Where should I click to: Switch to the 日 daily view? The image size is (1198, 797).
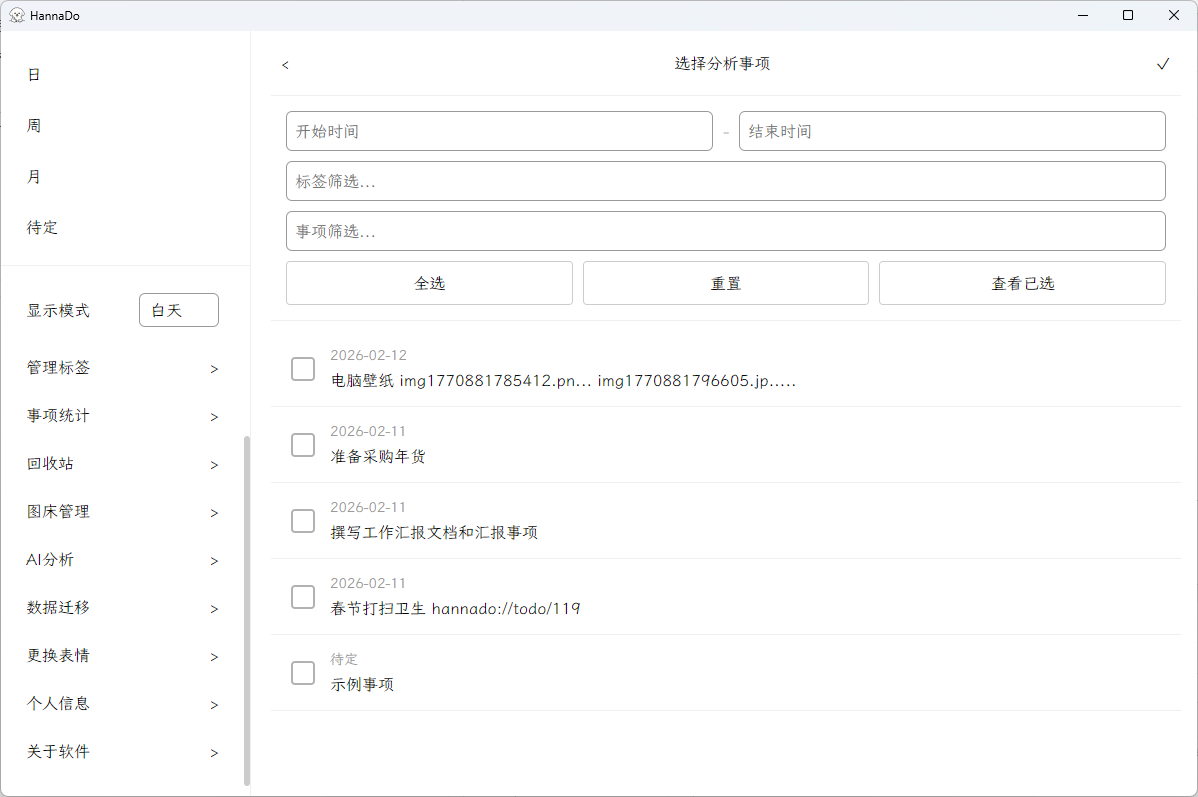(x=33, y=74)
